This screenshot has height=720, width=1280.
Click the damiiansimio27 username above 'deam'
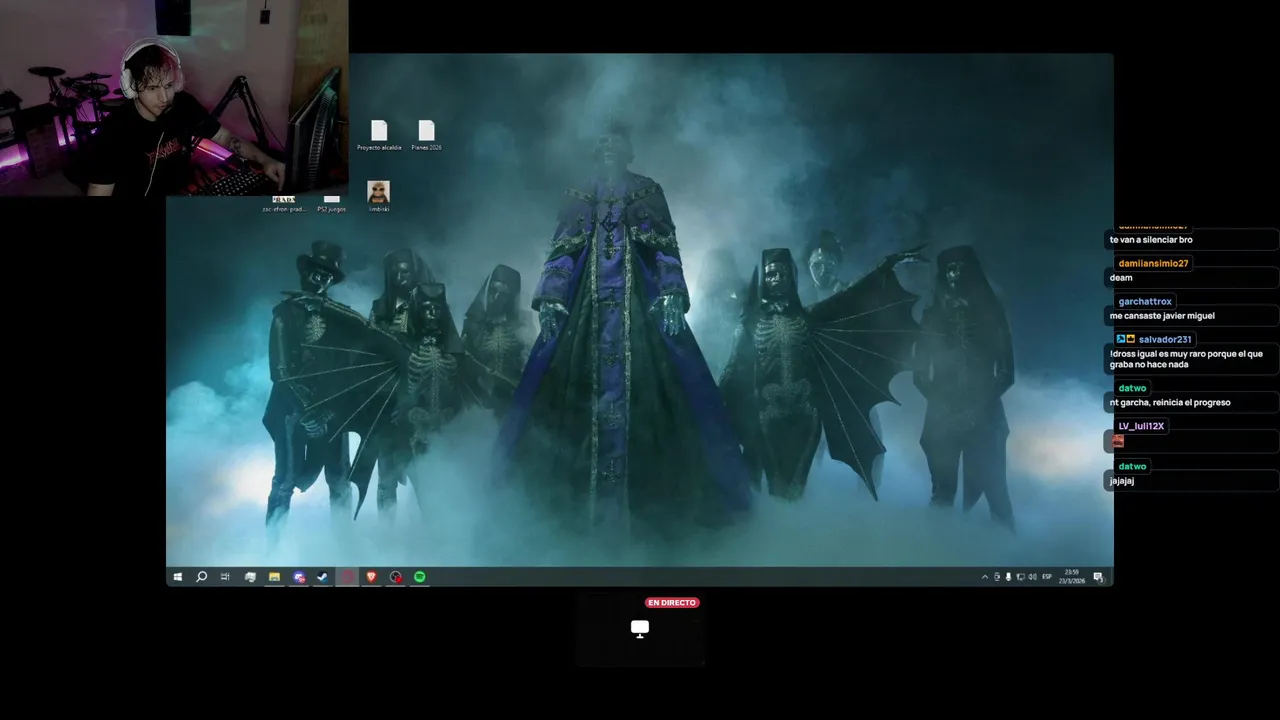coord(1153,264)
